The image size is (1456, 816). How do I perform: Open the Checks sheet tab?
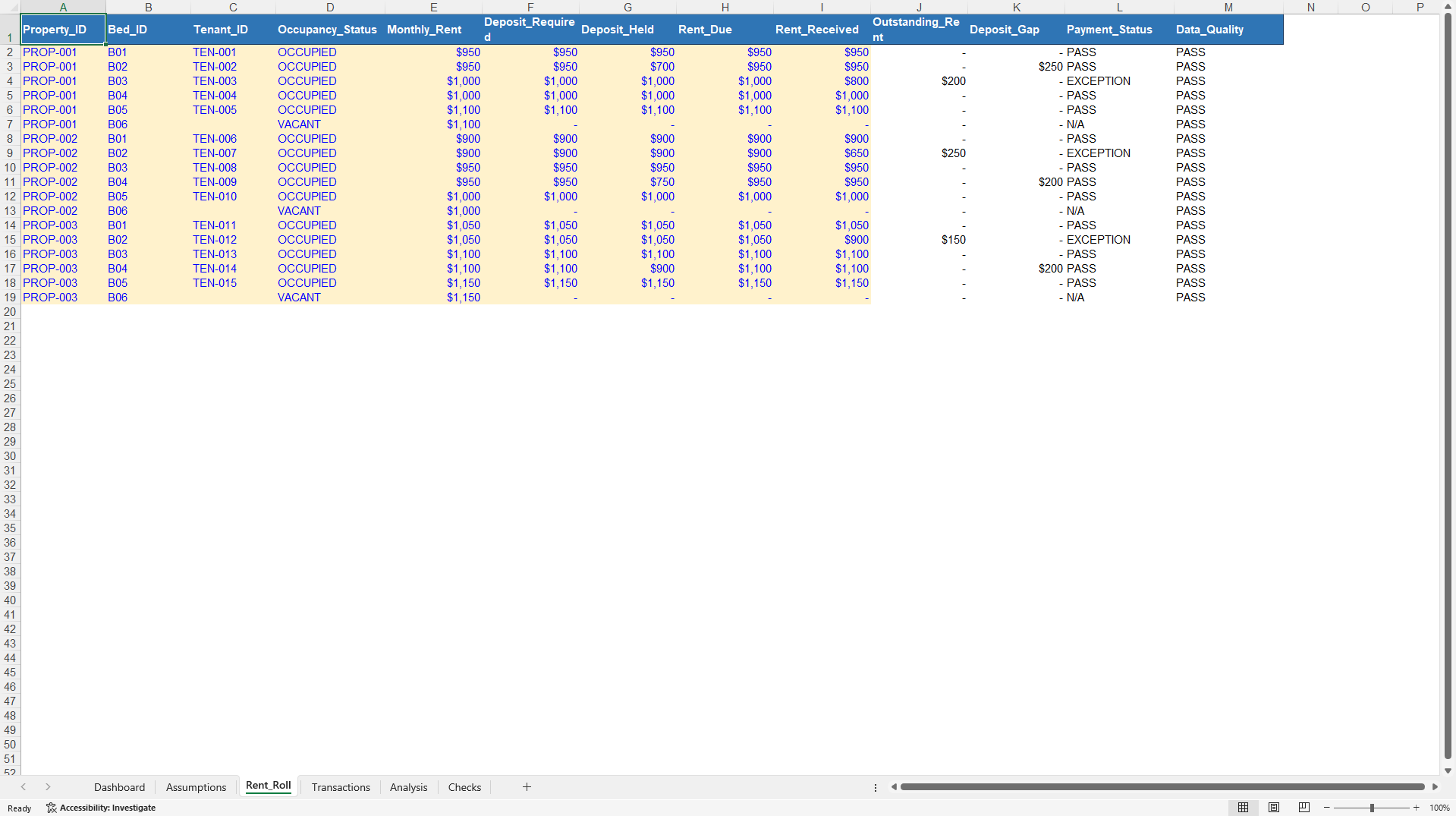464,787
